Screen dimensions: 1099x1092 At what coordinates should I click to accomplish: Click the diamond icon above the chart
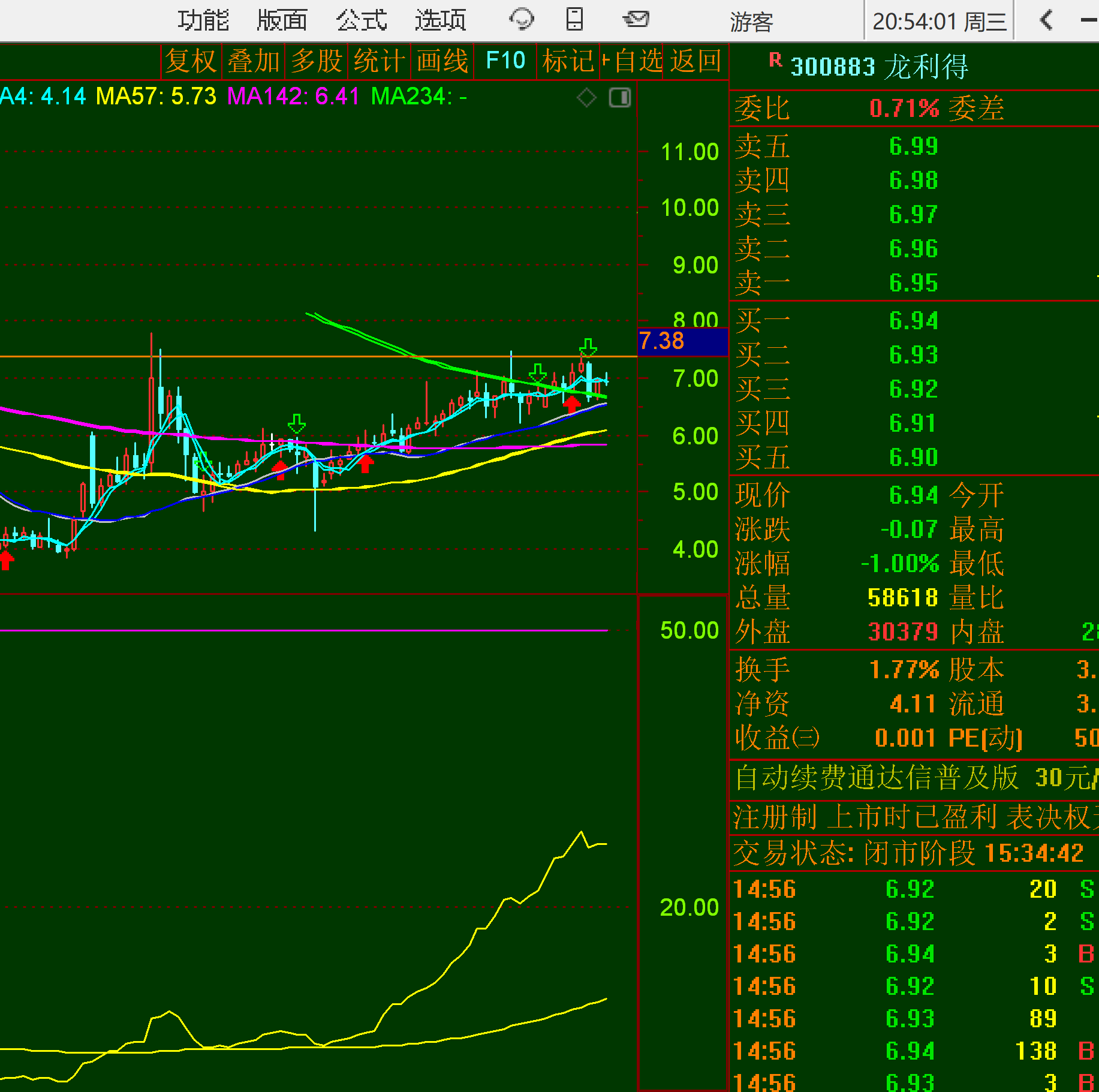click(586, 97)
